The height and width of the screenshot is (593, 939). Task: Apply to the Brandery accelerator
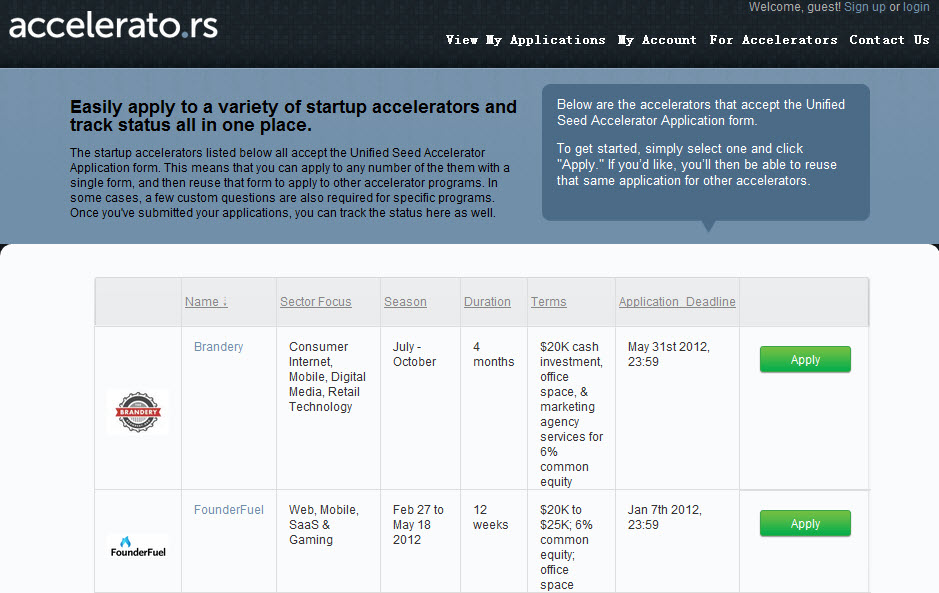[805, 359]
